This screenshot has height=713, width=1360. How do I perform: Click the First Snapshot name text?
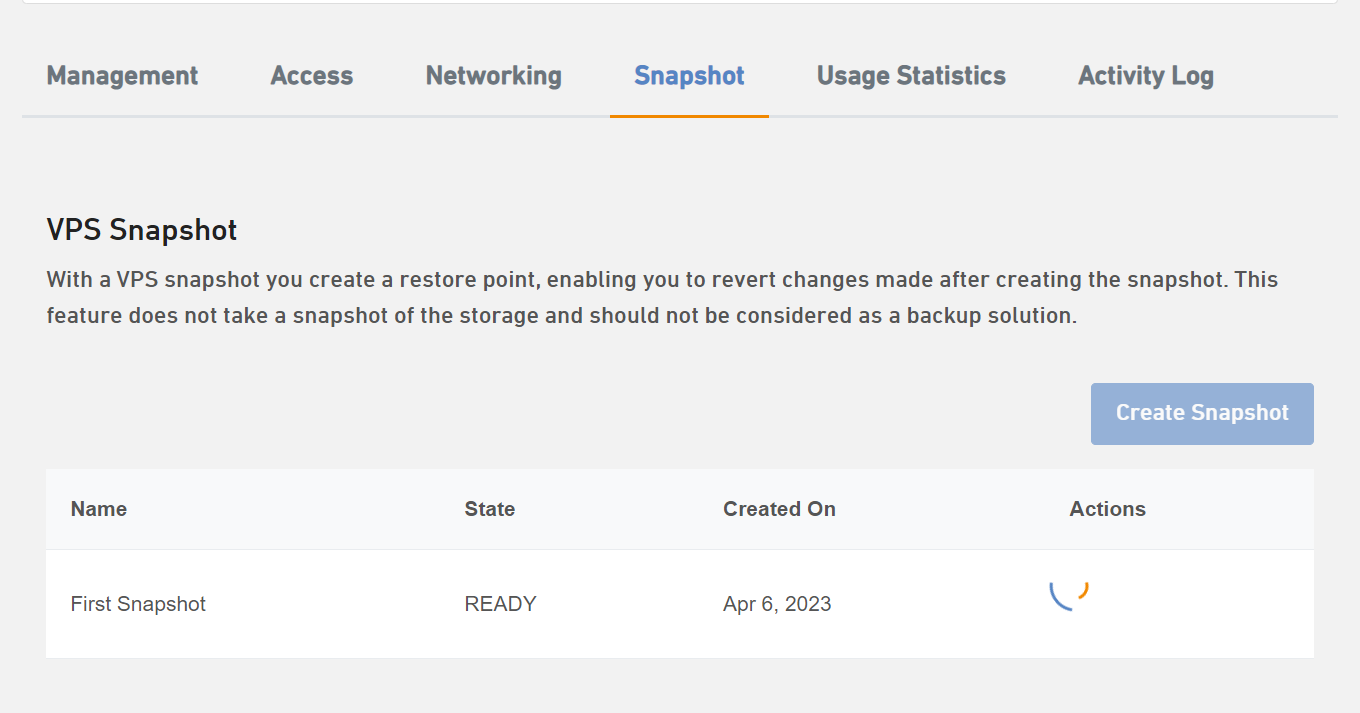[138, 604]
